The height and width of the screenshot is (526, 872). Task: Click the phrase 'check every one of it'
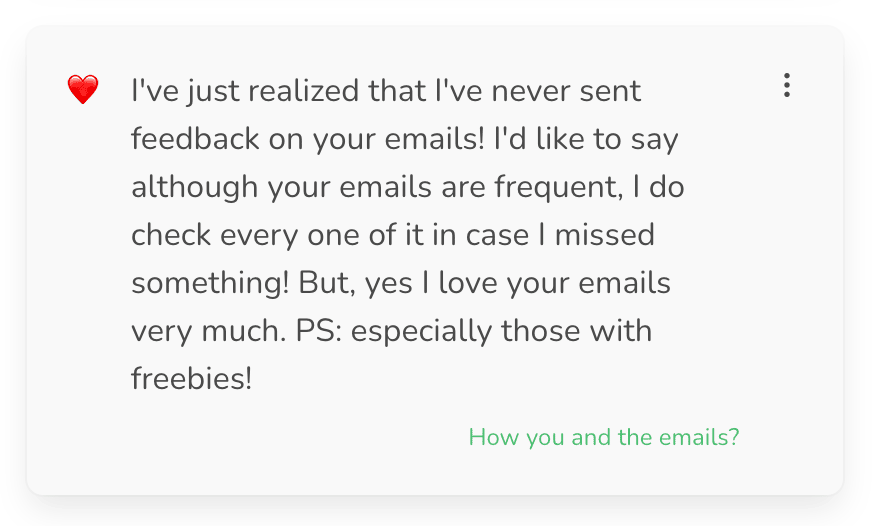tap(278, 235)
